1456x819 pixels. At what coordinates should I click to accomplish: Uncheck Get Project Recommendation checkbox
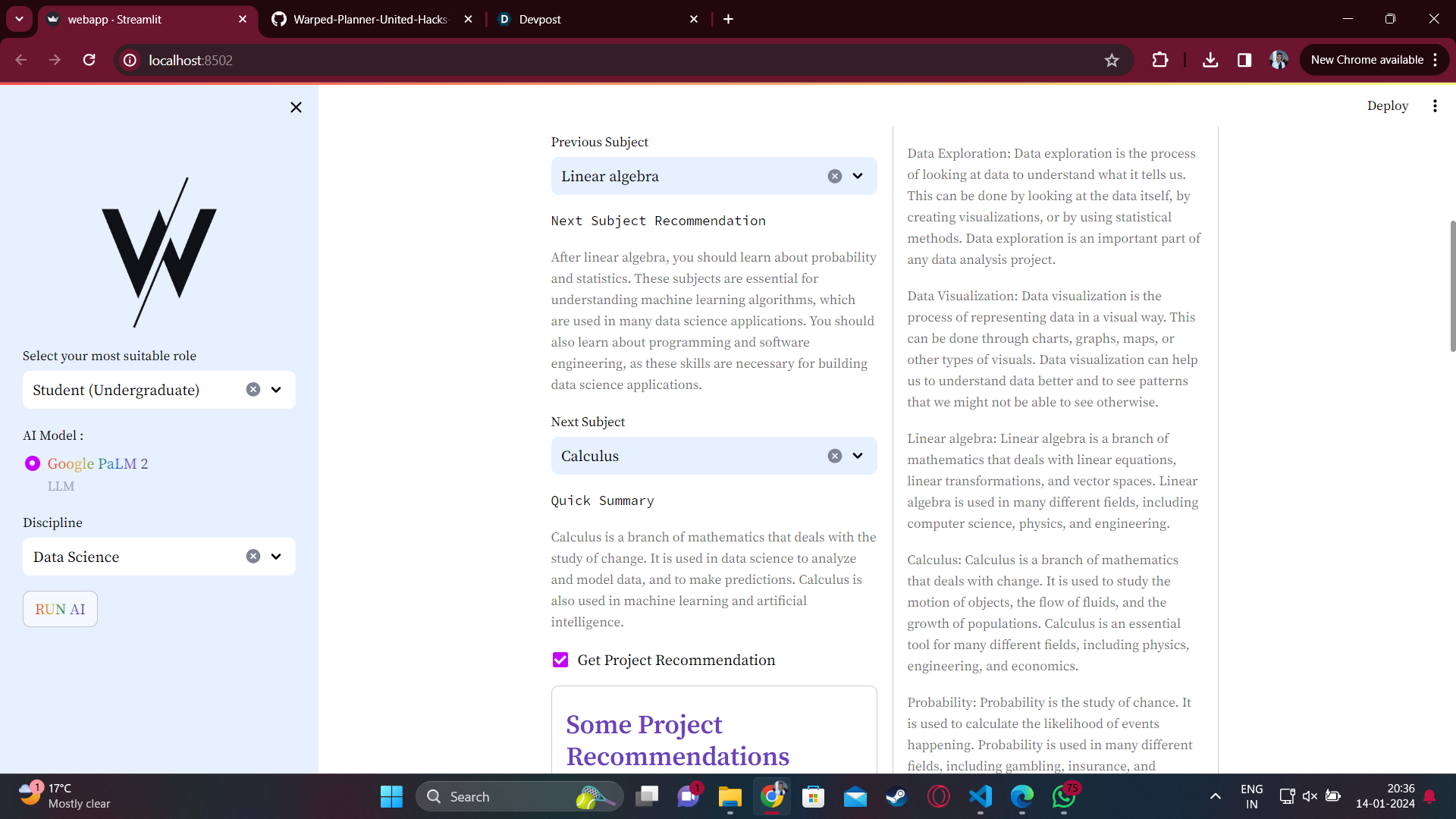560,660
